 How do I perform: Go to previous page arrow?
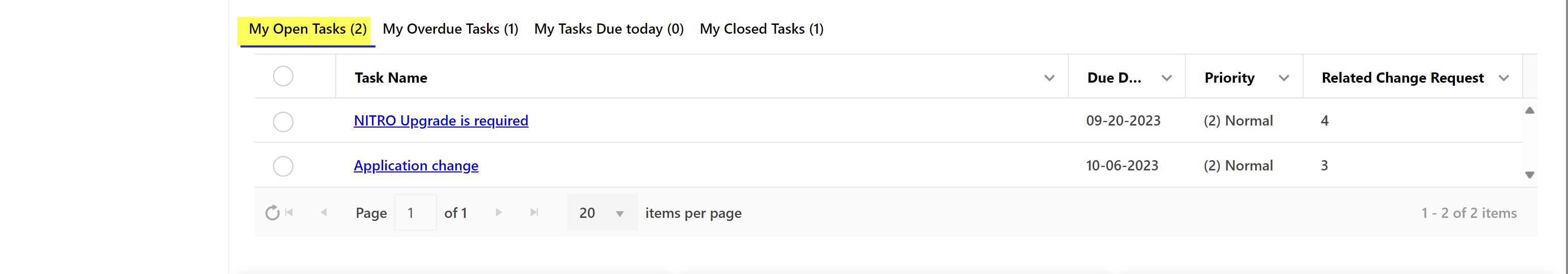(x=324, y=212)
